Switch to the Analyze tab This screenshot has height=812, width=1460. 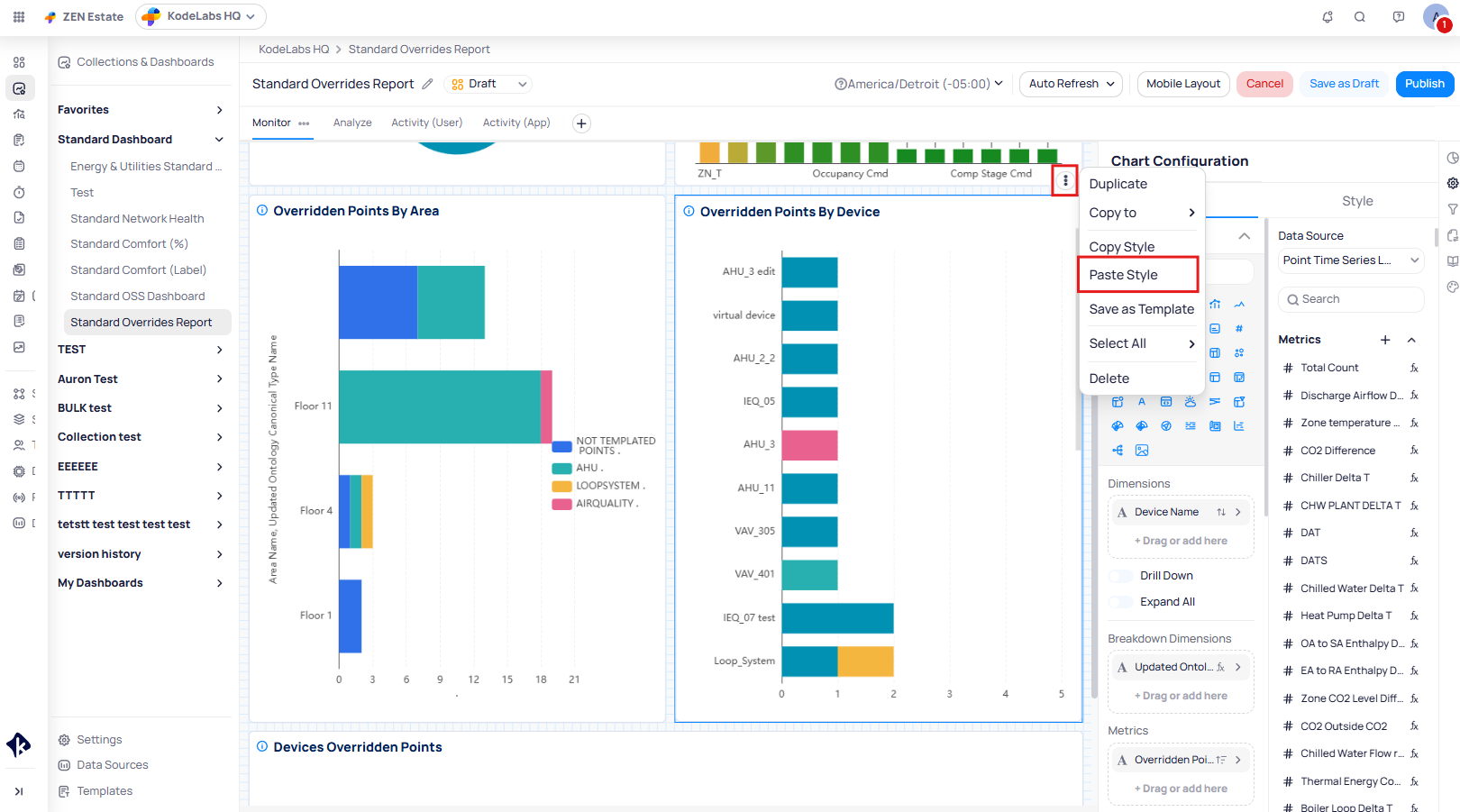pos(352,123)
